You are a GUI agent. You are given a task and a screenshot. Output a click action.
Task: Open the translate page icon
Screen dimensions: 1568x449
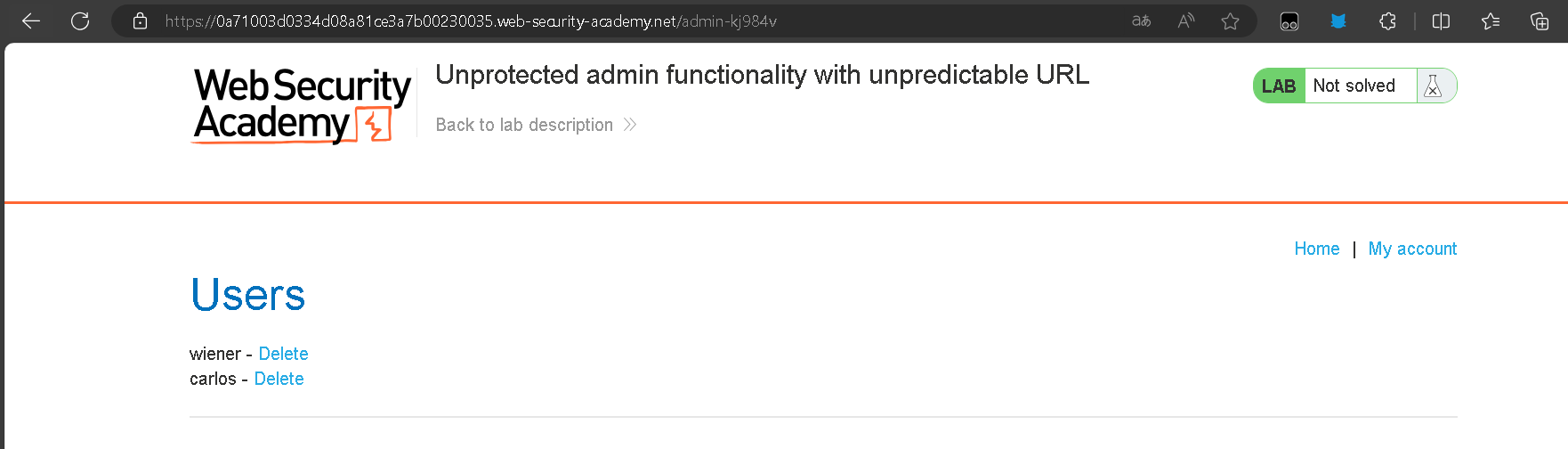tap(1142, 20)
